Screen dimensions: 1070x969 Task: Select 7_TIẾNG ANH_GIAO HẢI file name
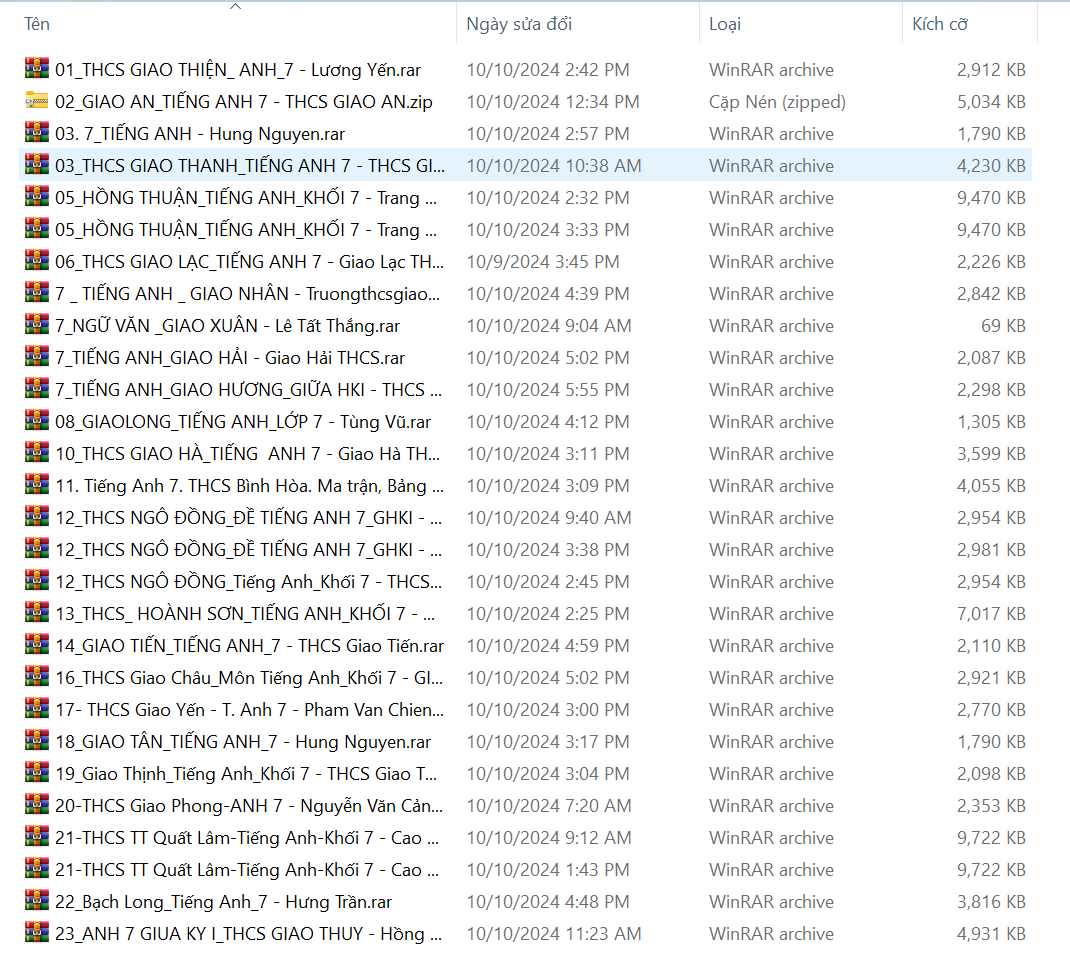coord(230,358)
